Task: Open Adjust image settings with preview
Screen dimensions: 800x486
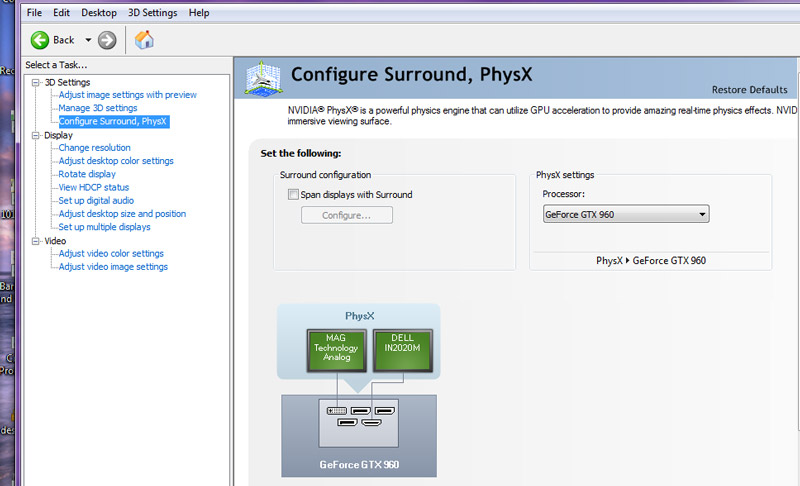Action: pyautogui.click(x=128, y=95)
